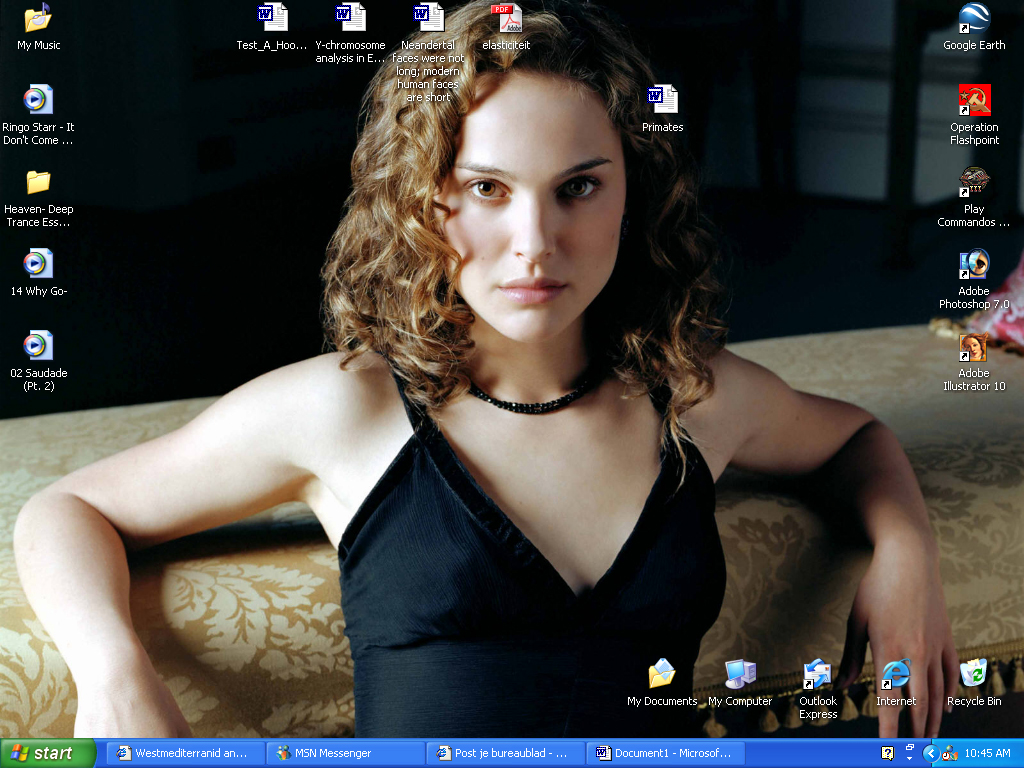Image resolution: width=1024 pixels, height=768 pixels.
Task: Select the My Documents folder icon
Action: (661, 674)
